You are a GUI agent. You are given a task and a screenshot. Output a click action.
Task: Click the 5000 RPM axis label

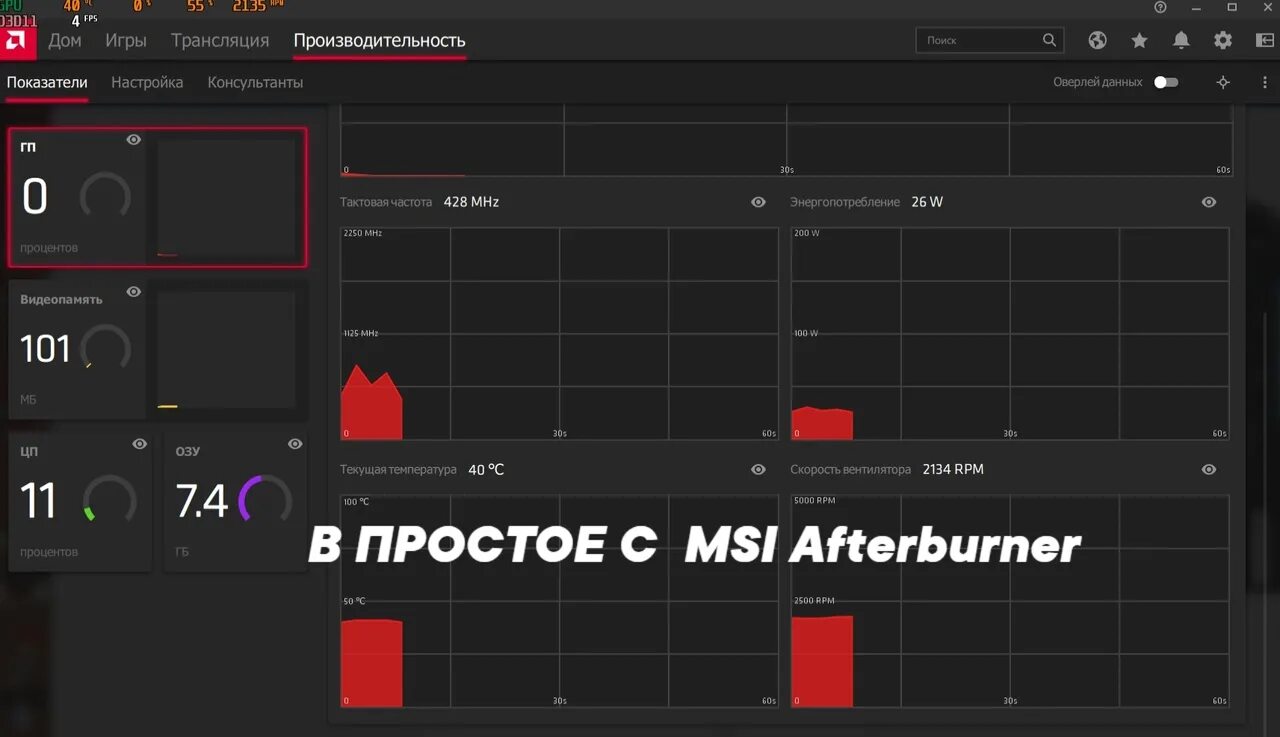(x=815, y=501)
